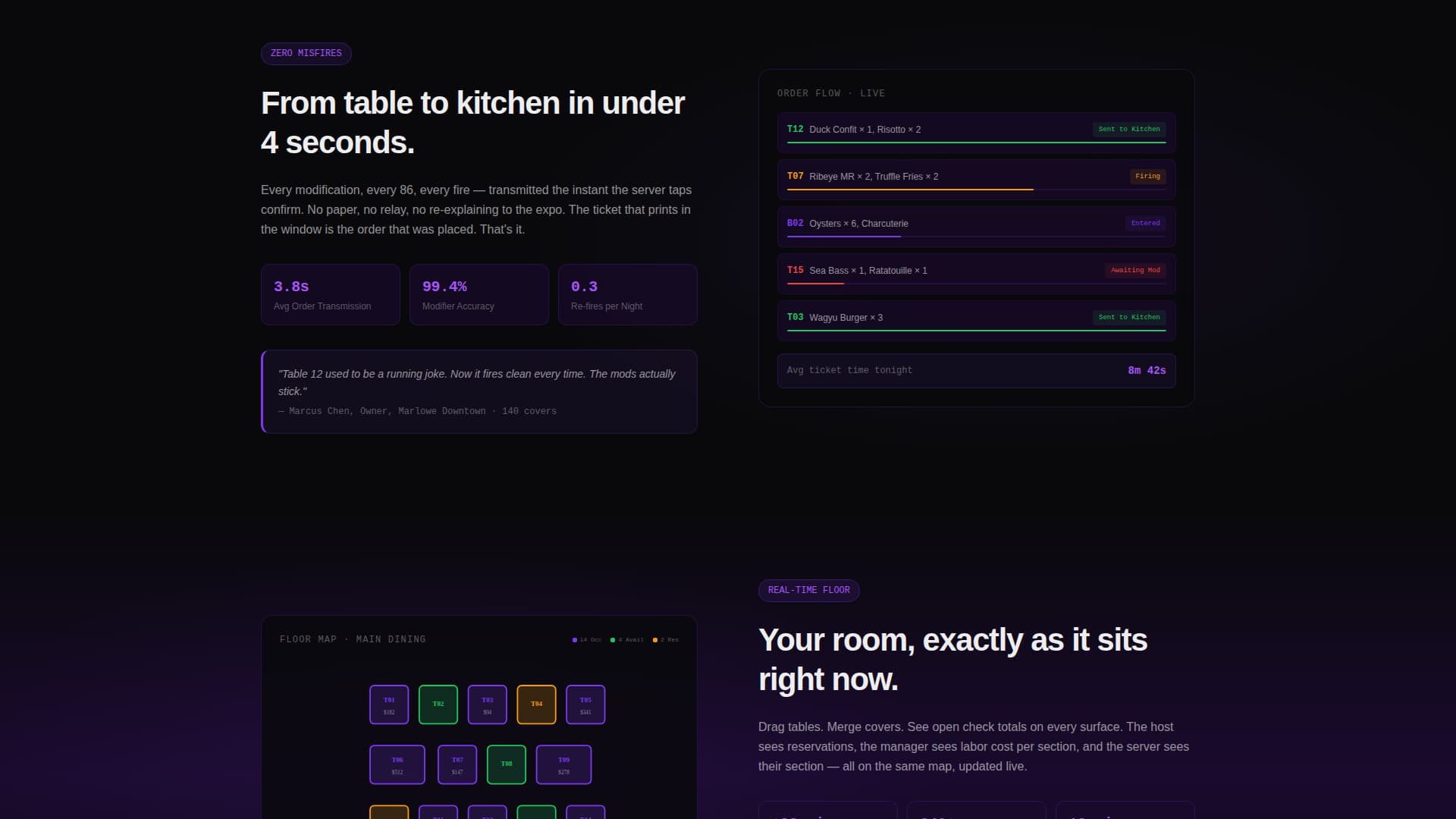Select reserved table T04 on floor map

pos(536,704)
